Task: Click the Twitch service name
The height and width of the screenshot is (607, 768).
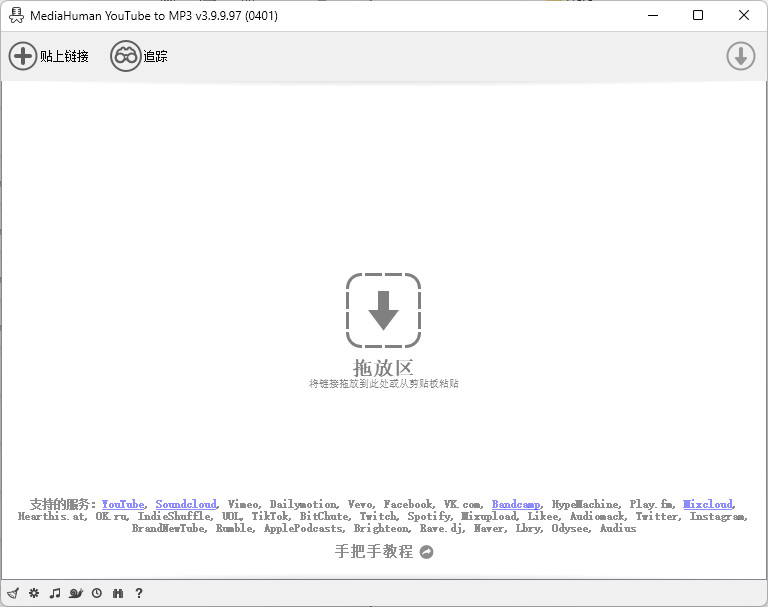Action: (378, 516)
